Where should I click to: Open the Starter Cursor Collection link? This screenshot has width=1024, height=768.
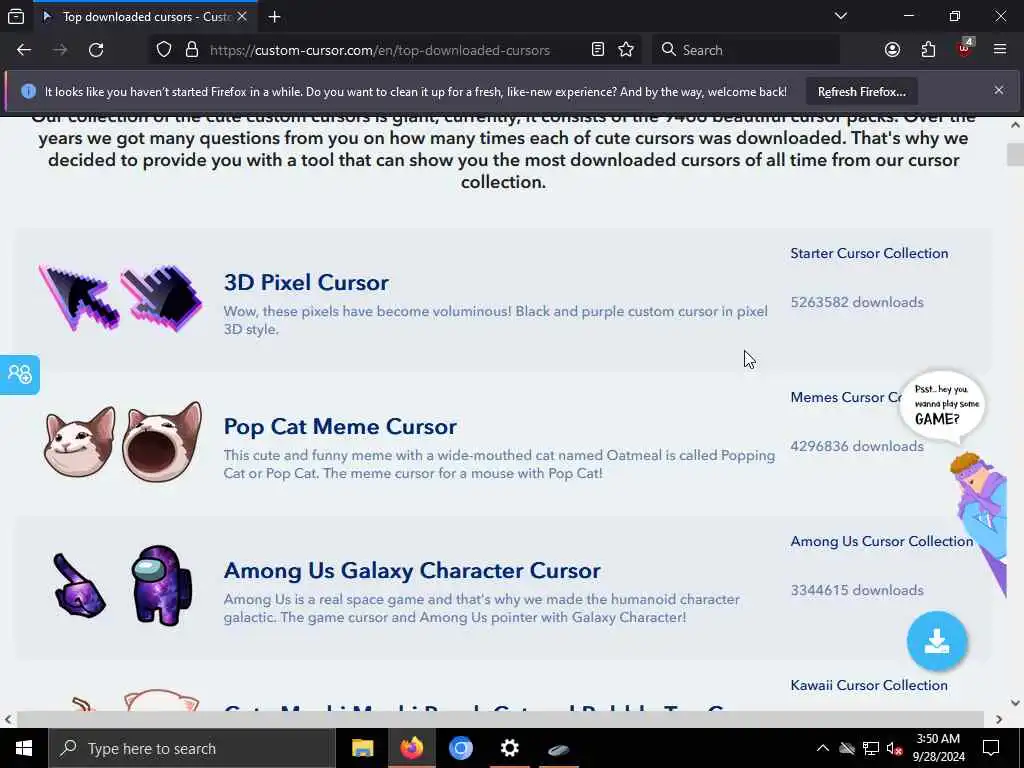click(x=869, y=253)
